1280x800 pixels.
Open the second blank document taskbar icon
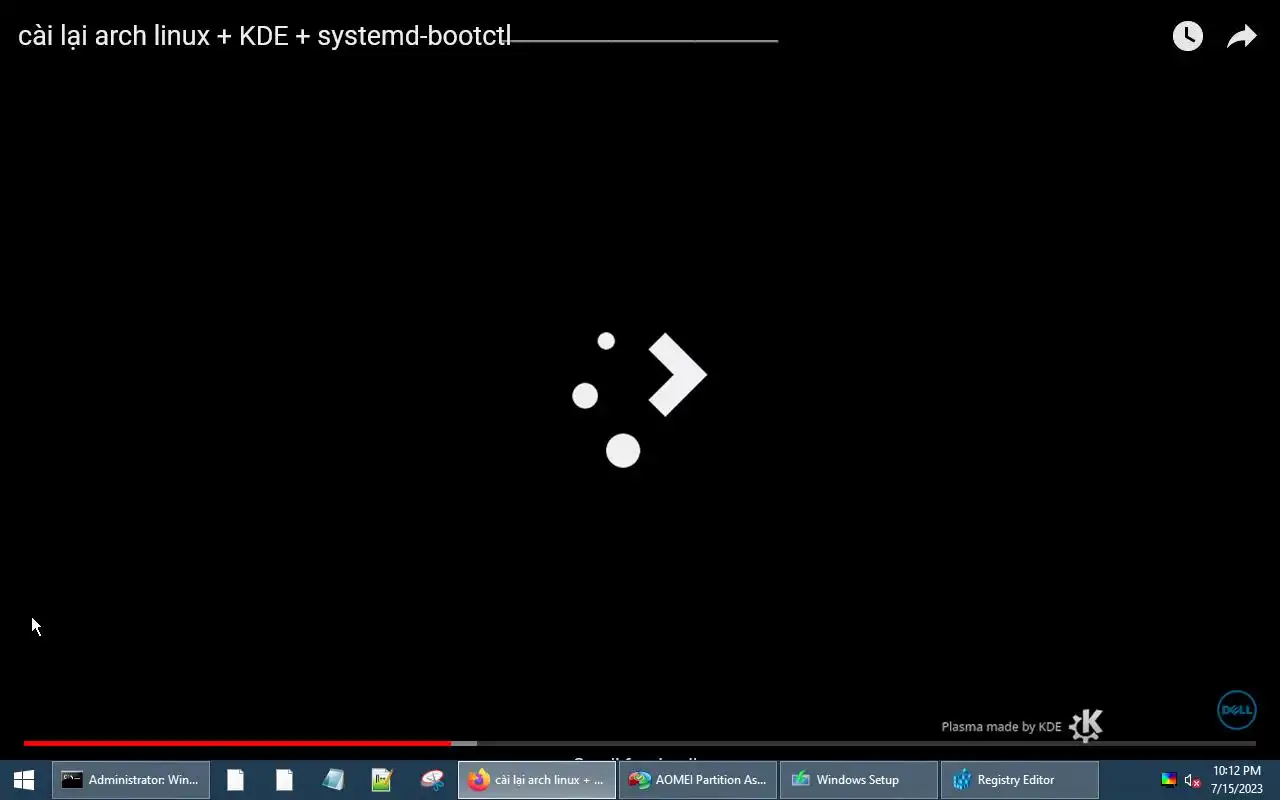point(284,780)
